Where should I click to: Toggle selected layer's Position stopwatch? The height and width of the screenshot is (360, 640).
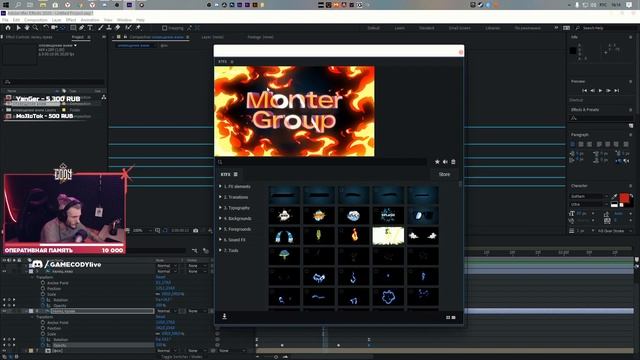click(43, 328)
